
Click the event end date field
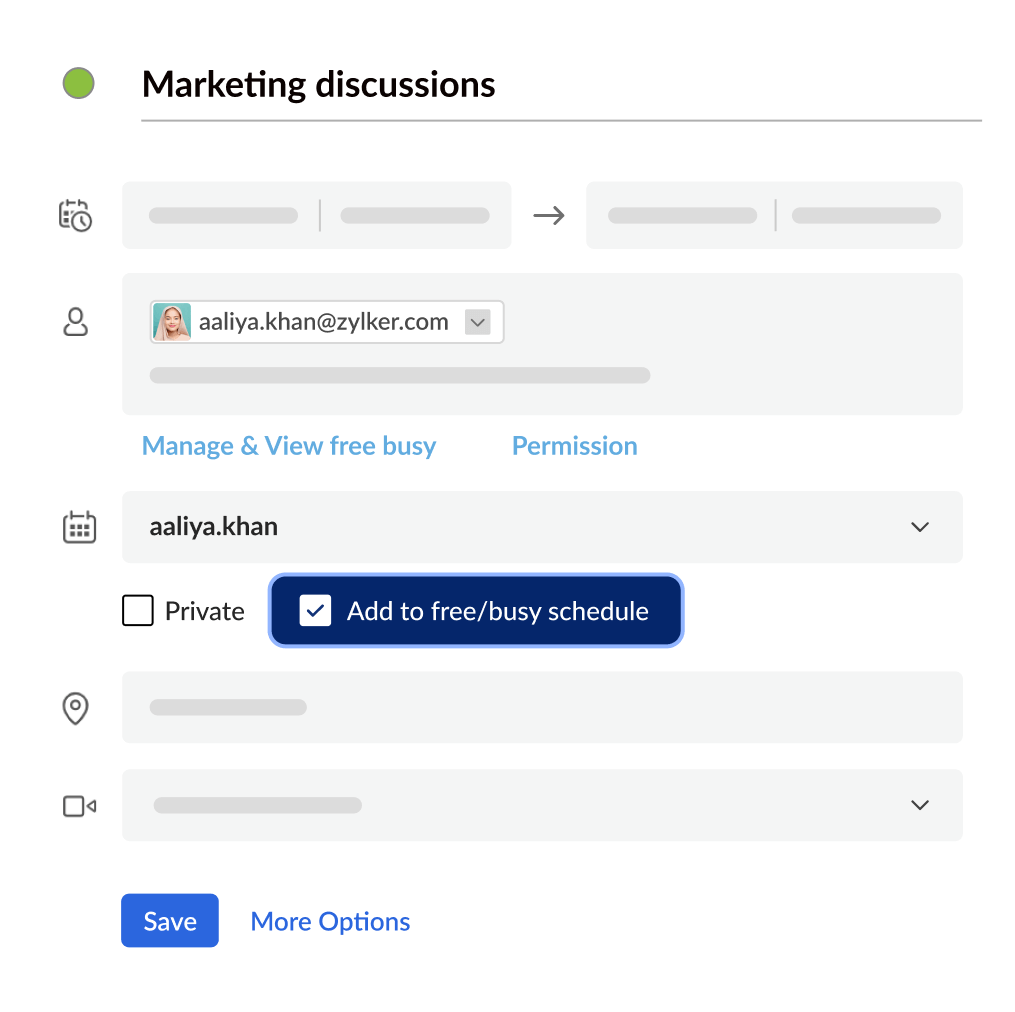pyautogui.click(x=681, y=215)
